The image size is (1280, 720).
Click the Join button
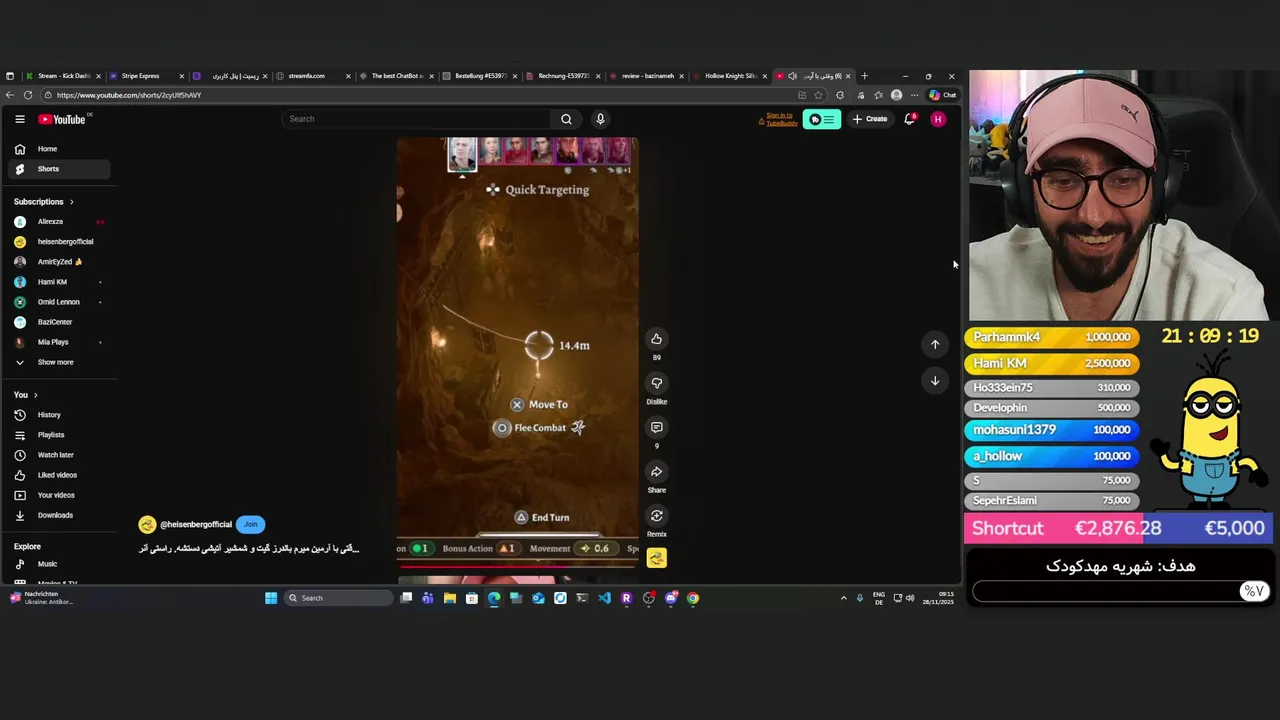tap(250, 524)
